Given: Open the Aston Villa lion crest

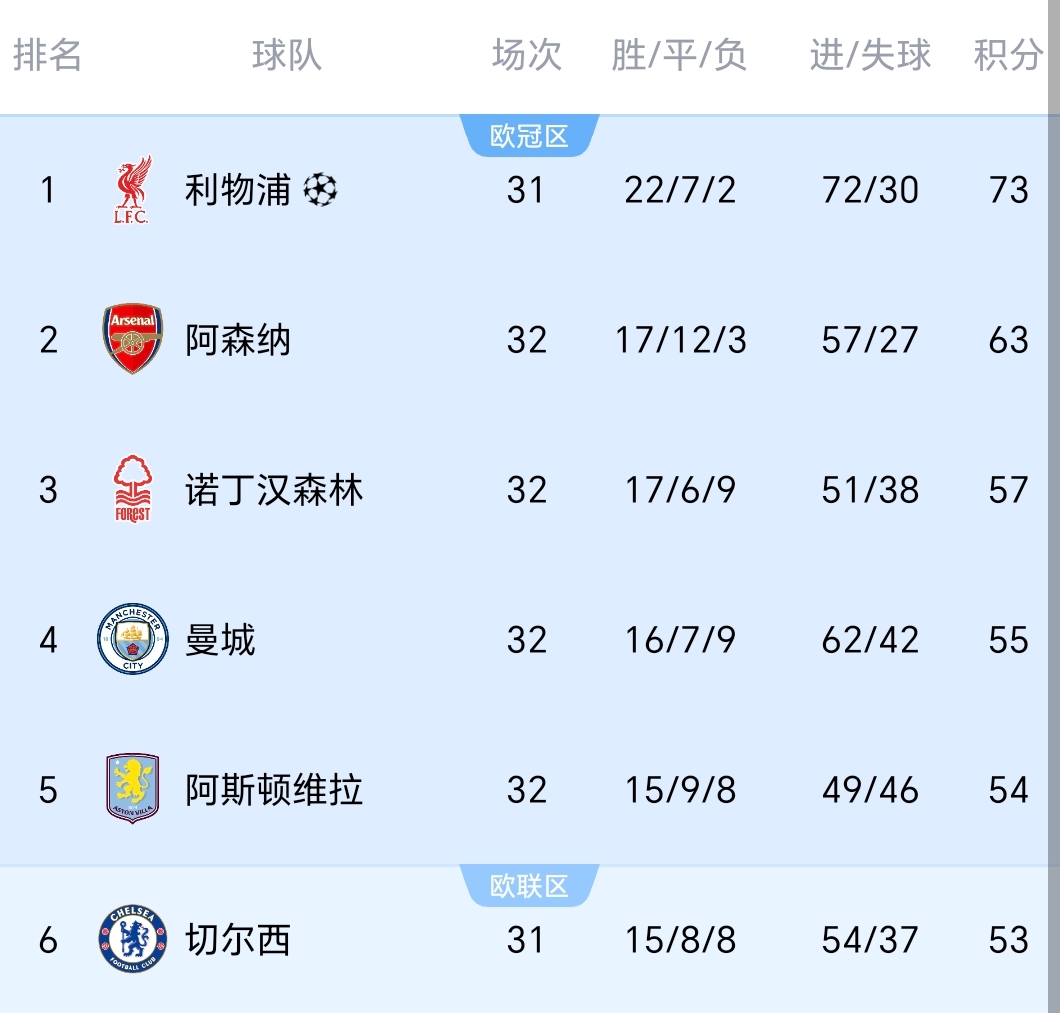Looking at the screenshot, I should (130, 789).
